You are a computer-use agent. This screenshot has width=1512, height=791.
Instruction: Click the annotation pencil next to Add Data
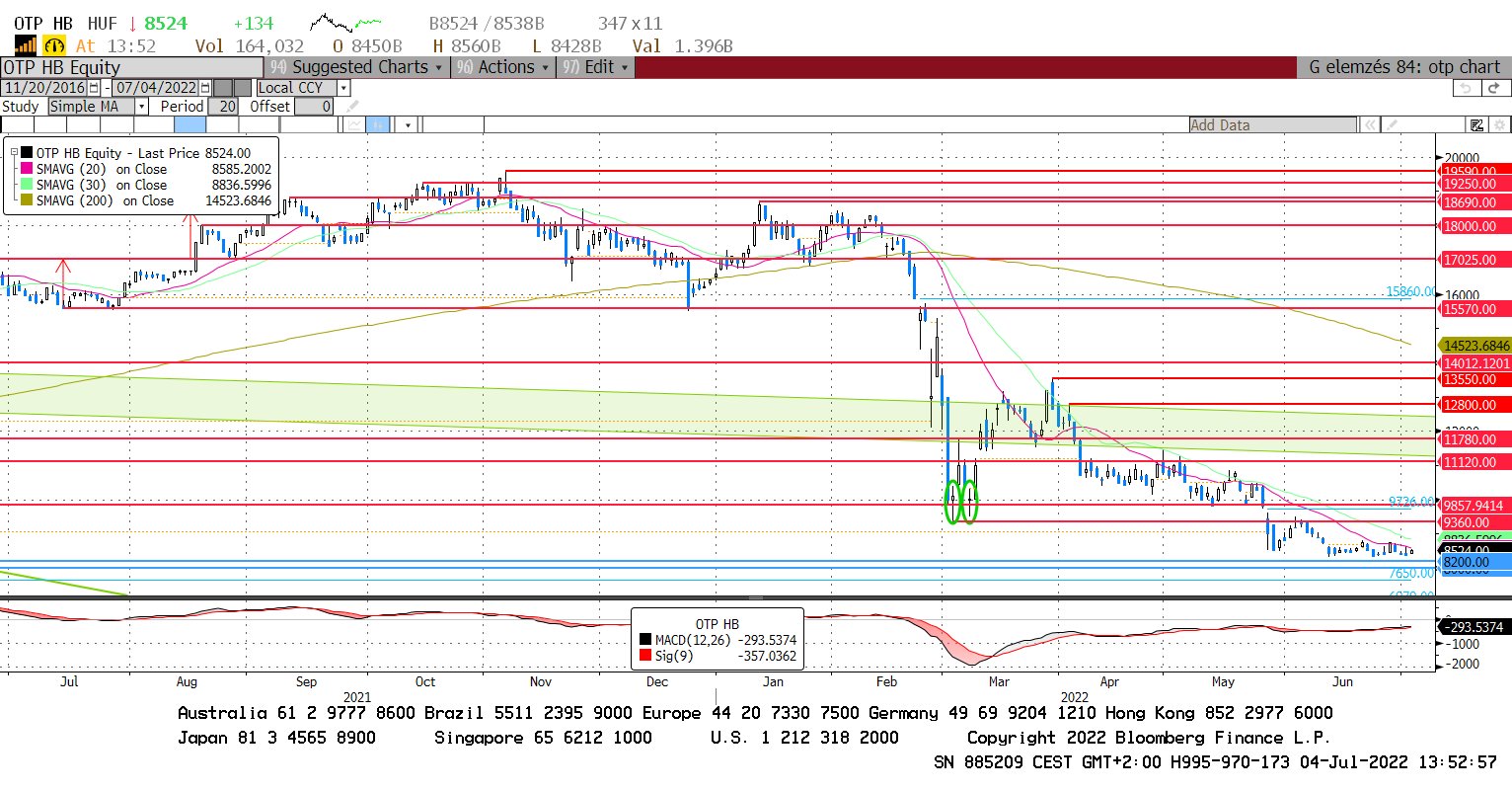point(1392,125)
